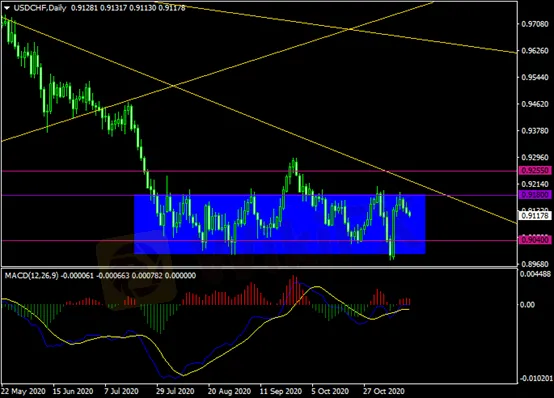Open the chart menu triangle beside USDCHF
Screen dimensions: 554x398
click(7, 8)
